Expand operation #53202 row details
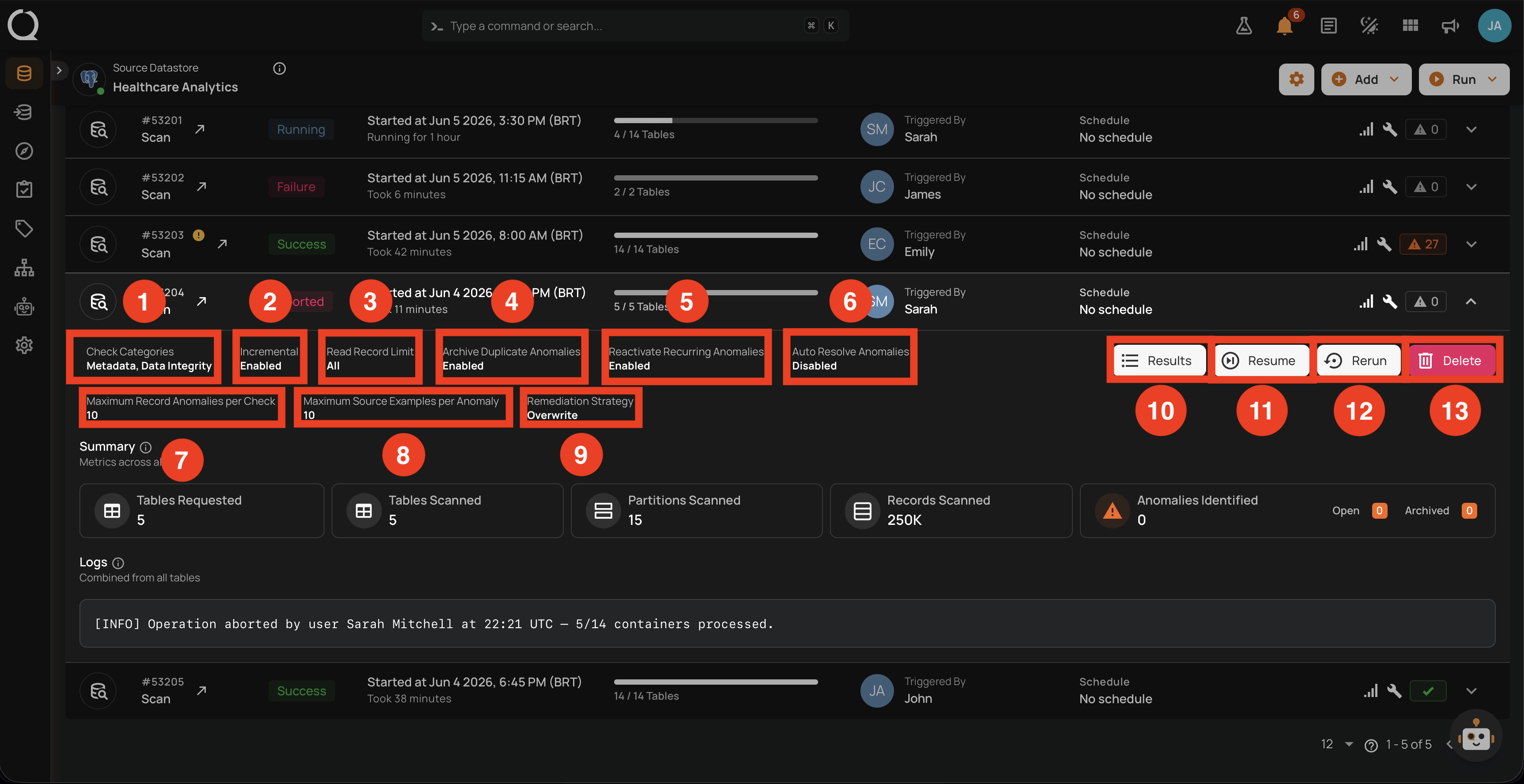 tap(1471, 186)
